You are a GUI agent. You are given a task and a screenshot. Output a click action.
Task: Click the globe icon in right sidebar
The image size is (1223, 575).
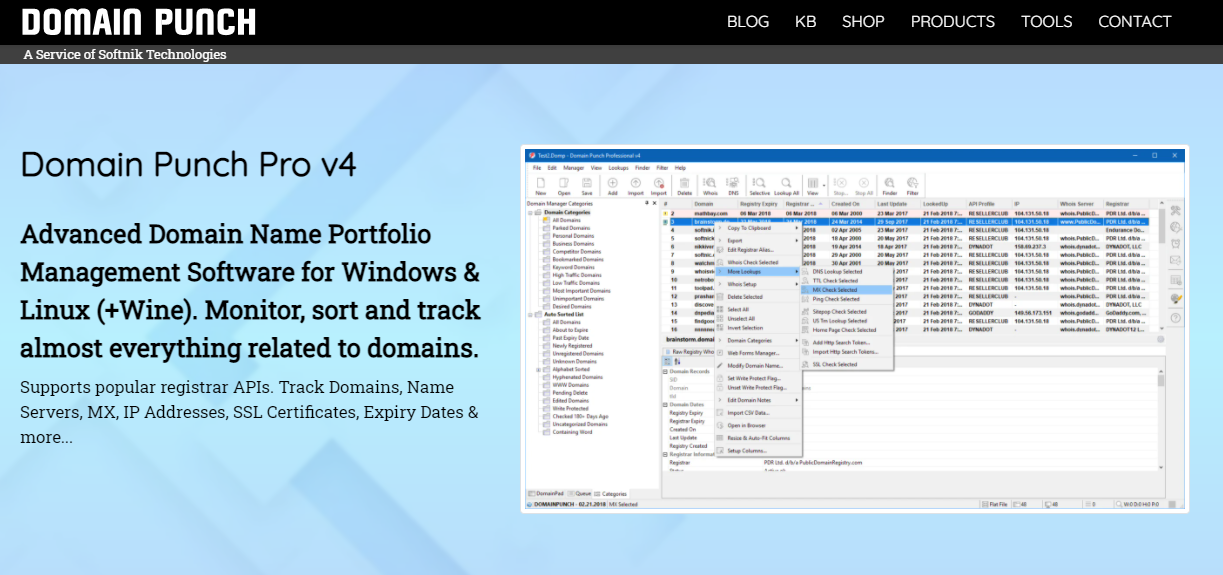point(1176,227)
